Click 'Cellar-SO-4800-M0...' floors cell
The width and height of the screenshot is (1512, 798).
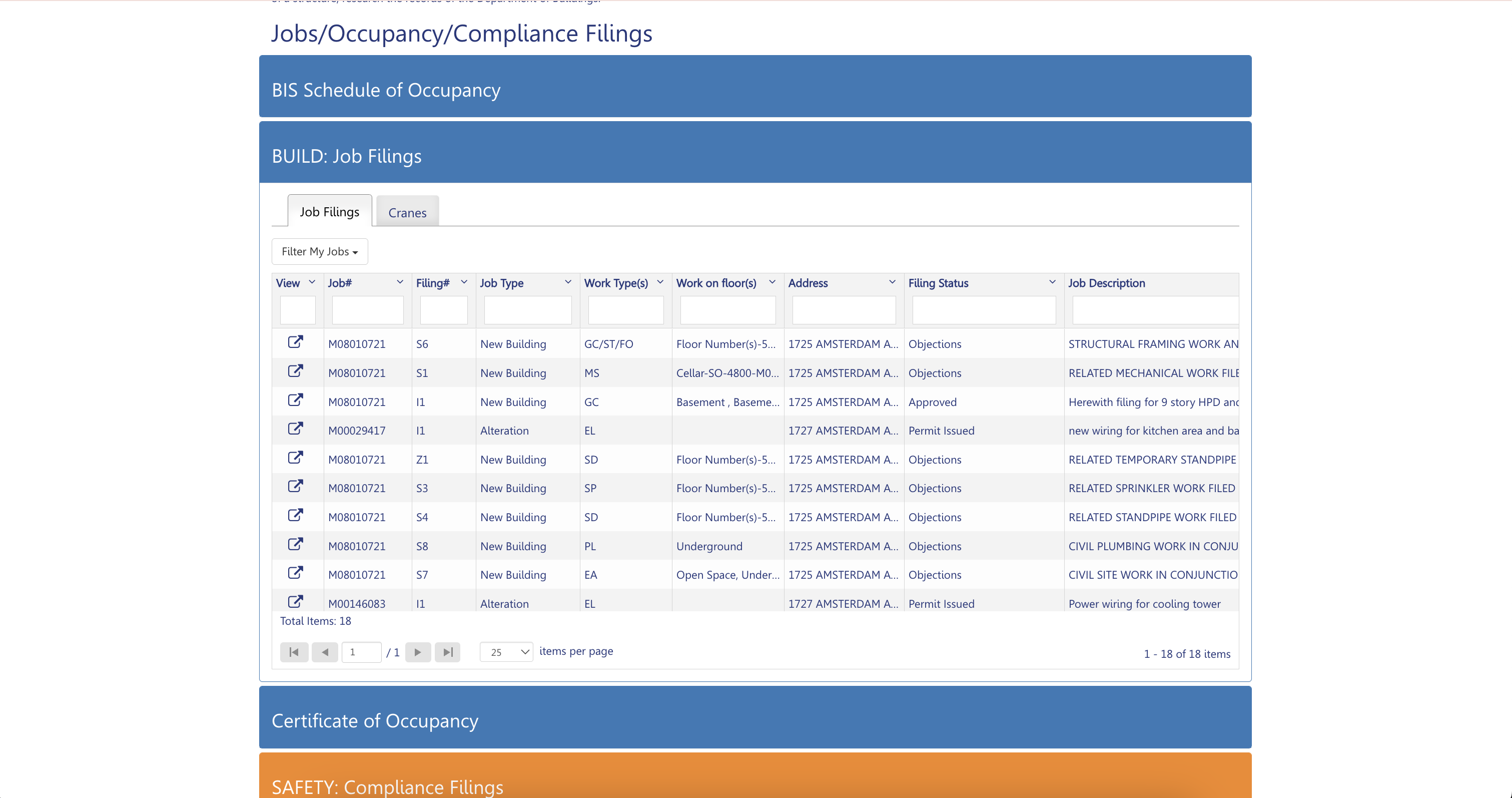728,373
